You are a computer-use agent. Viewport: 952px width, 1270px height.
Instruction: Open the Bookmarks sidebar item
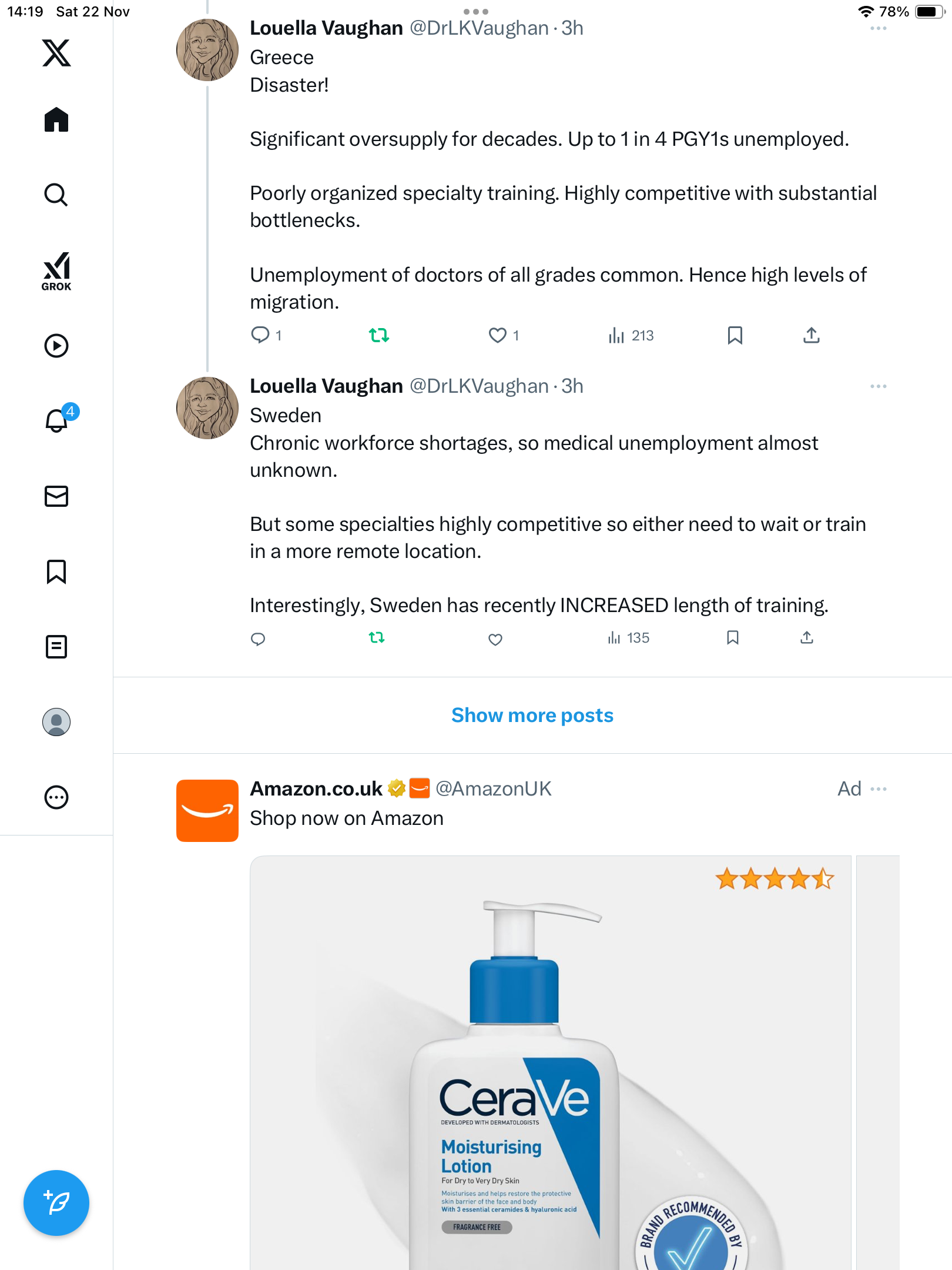tap(56, 571)
